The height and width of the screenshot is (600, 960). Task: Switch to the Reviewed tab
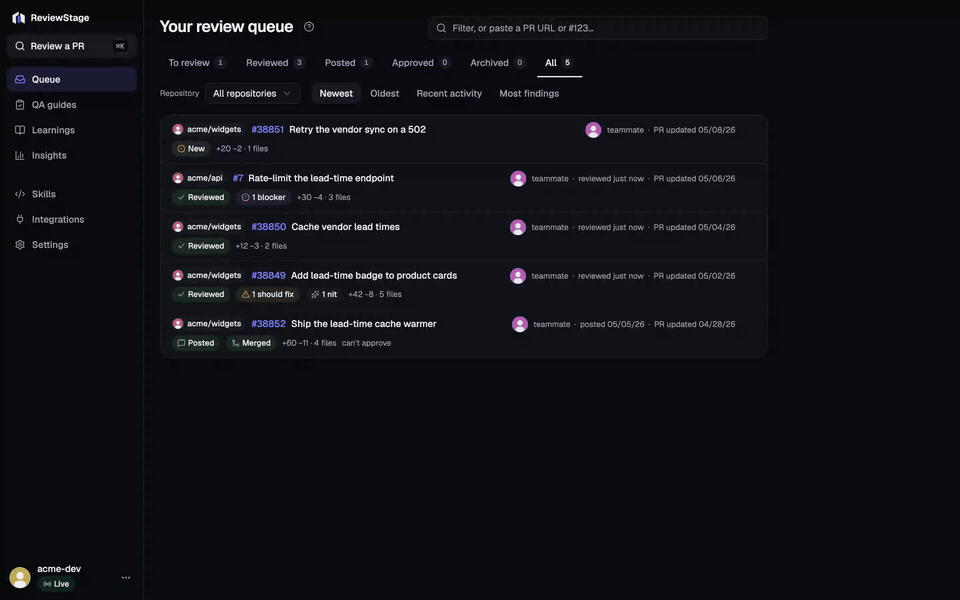click(x=275, y=62)
